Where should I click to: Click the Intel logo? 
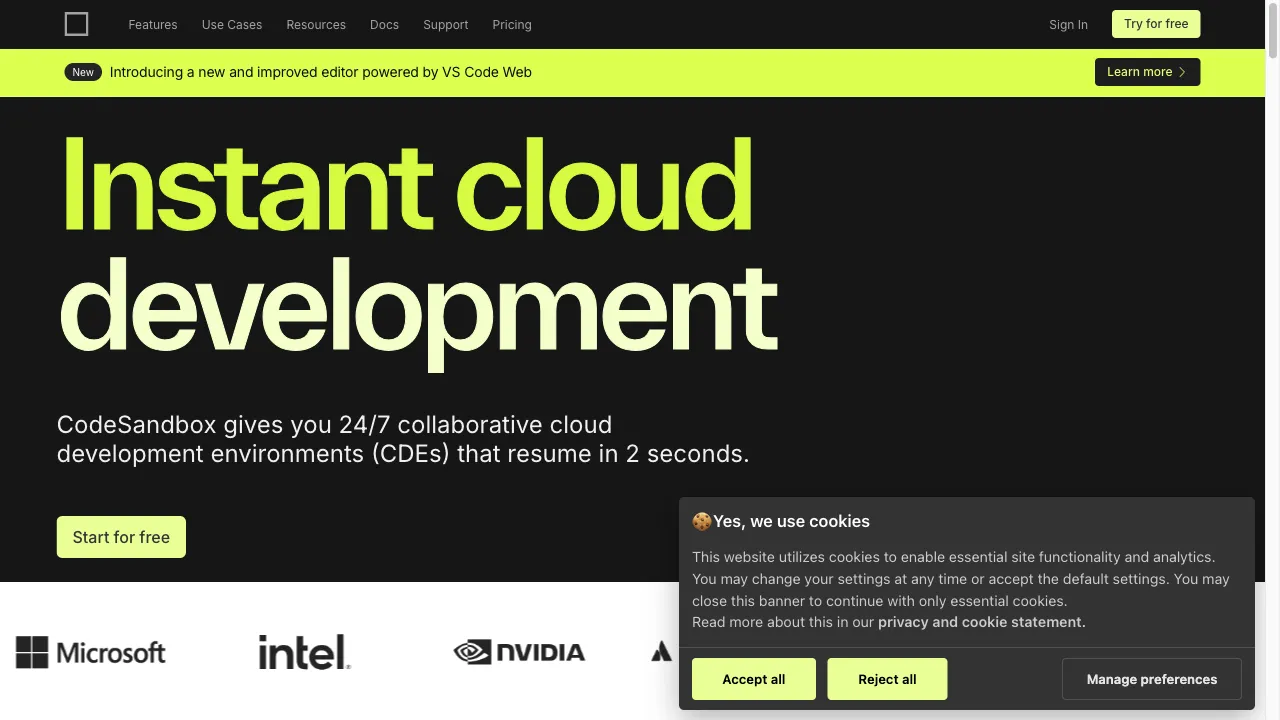[304, 652]
